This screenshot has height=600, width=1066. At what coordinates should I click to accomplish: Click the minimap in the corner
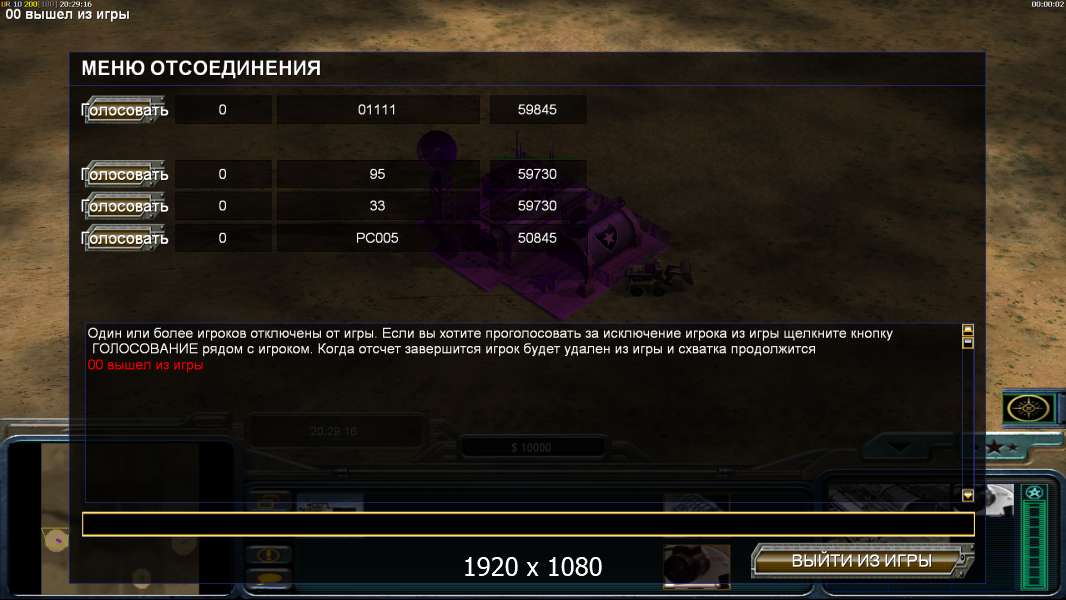click(121, 518)
